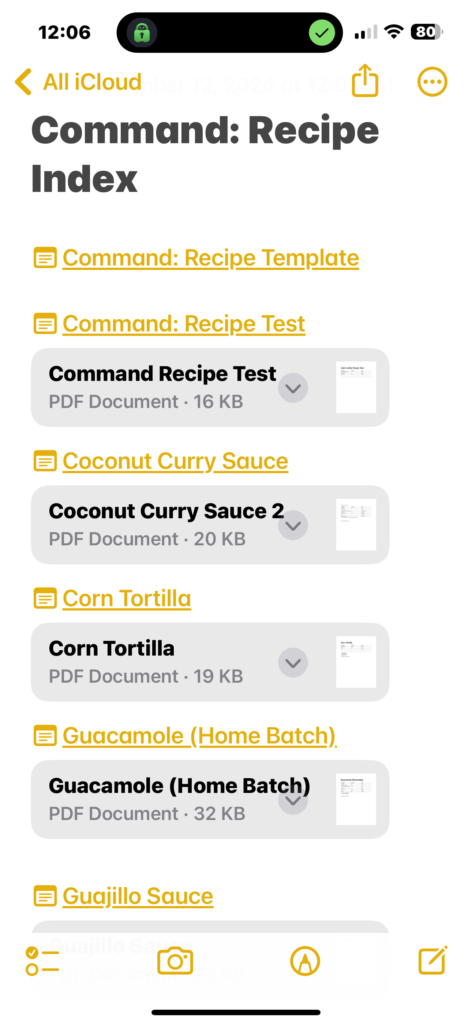This screenshot has width=472, height=1024.
Task: Expand Corn Tortilla PDF chevron menu
Action: 293,662
